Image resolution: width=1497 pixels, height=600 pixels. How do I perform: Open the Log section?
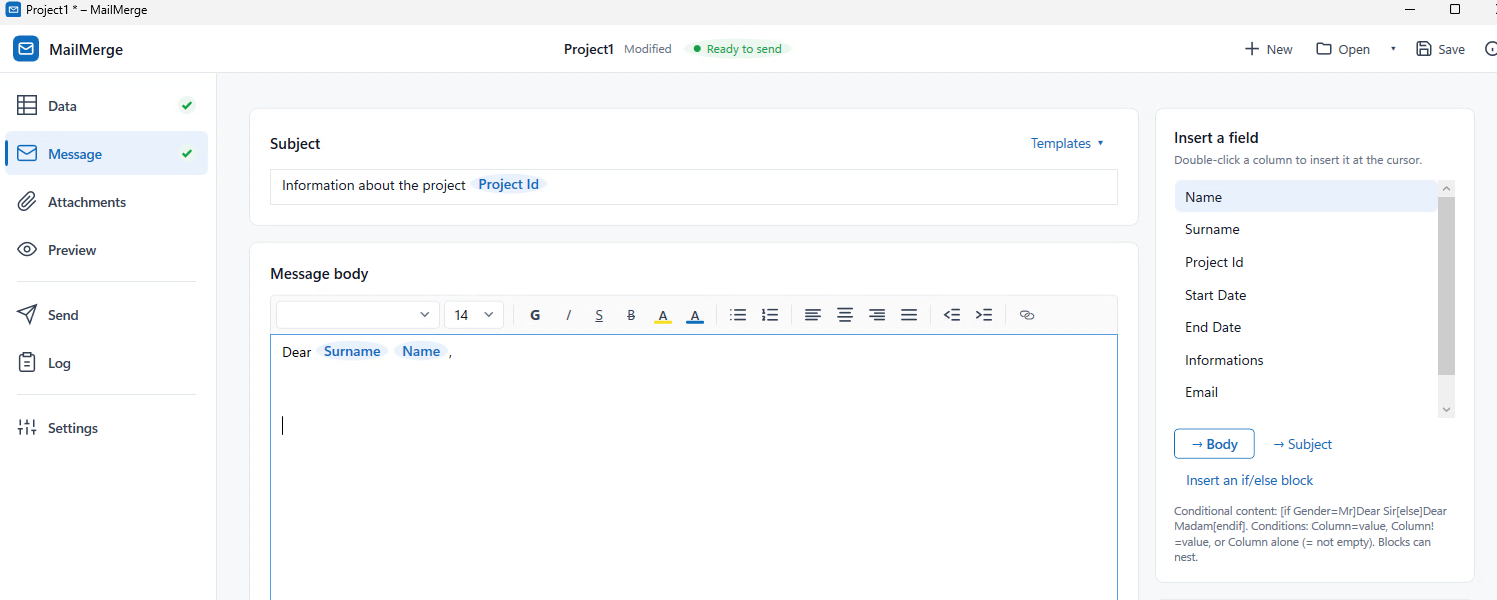click(107, 363)
